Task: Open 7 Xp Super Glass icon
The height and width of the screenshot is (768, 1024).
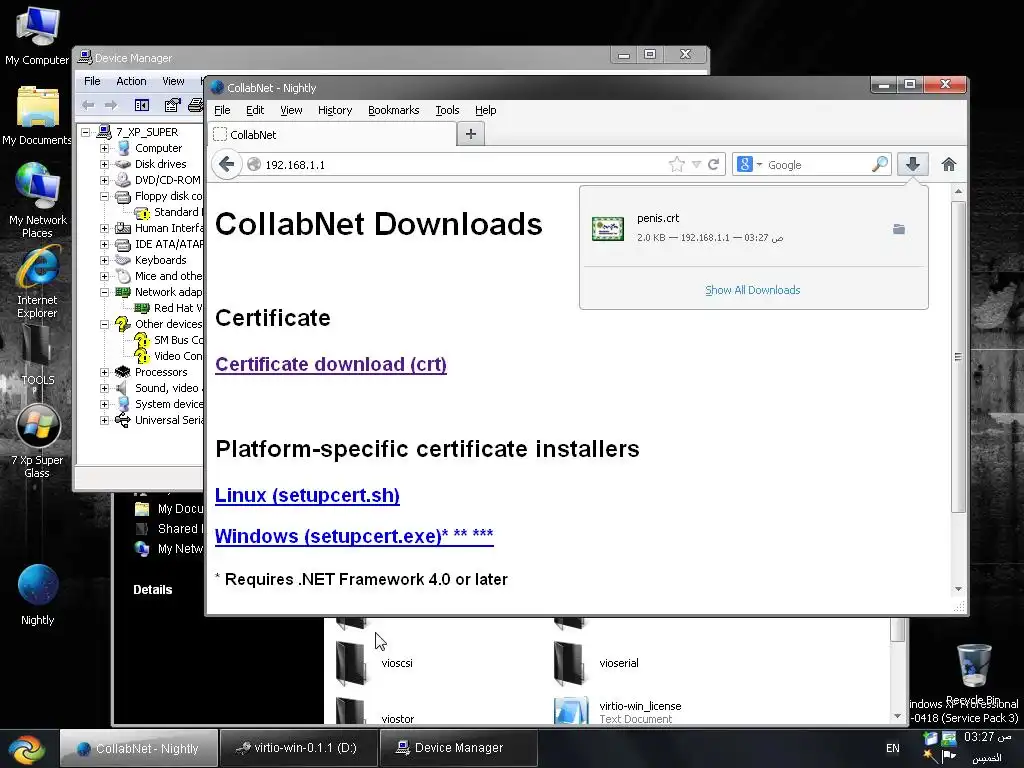Action: coord(37,441)
